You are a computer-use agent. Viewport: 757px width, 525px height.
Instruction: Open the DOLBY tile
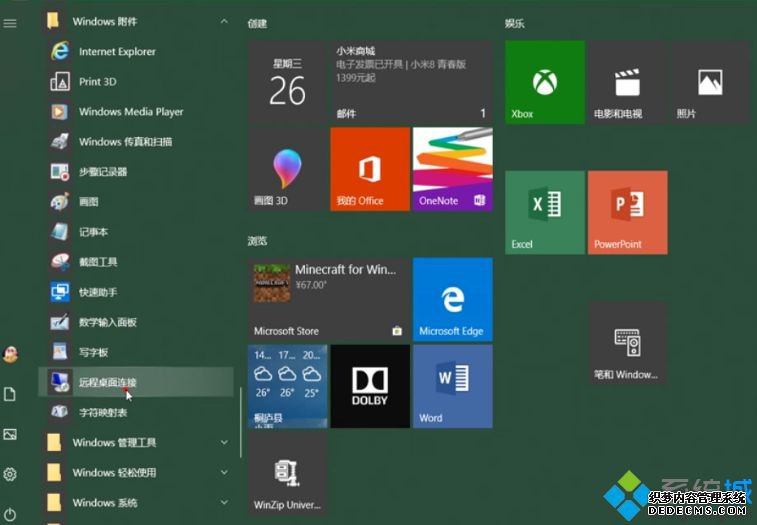tap(370, 386)
